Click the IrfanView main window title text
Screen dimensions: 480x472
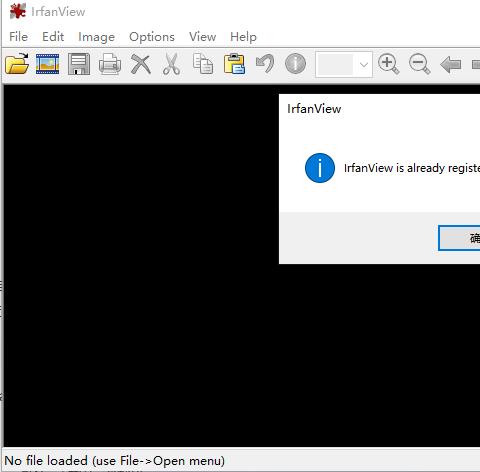click(58, 12)
